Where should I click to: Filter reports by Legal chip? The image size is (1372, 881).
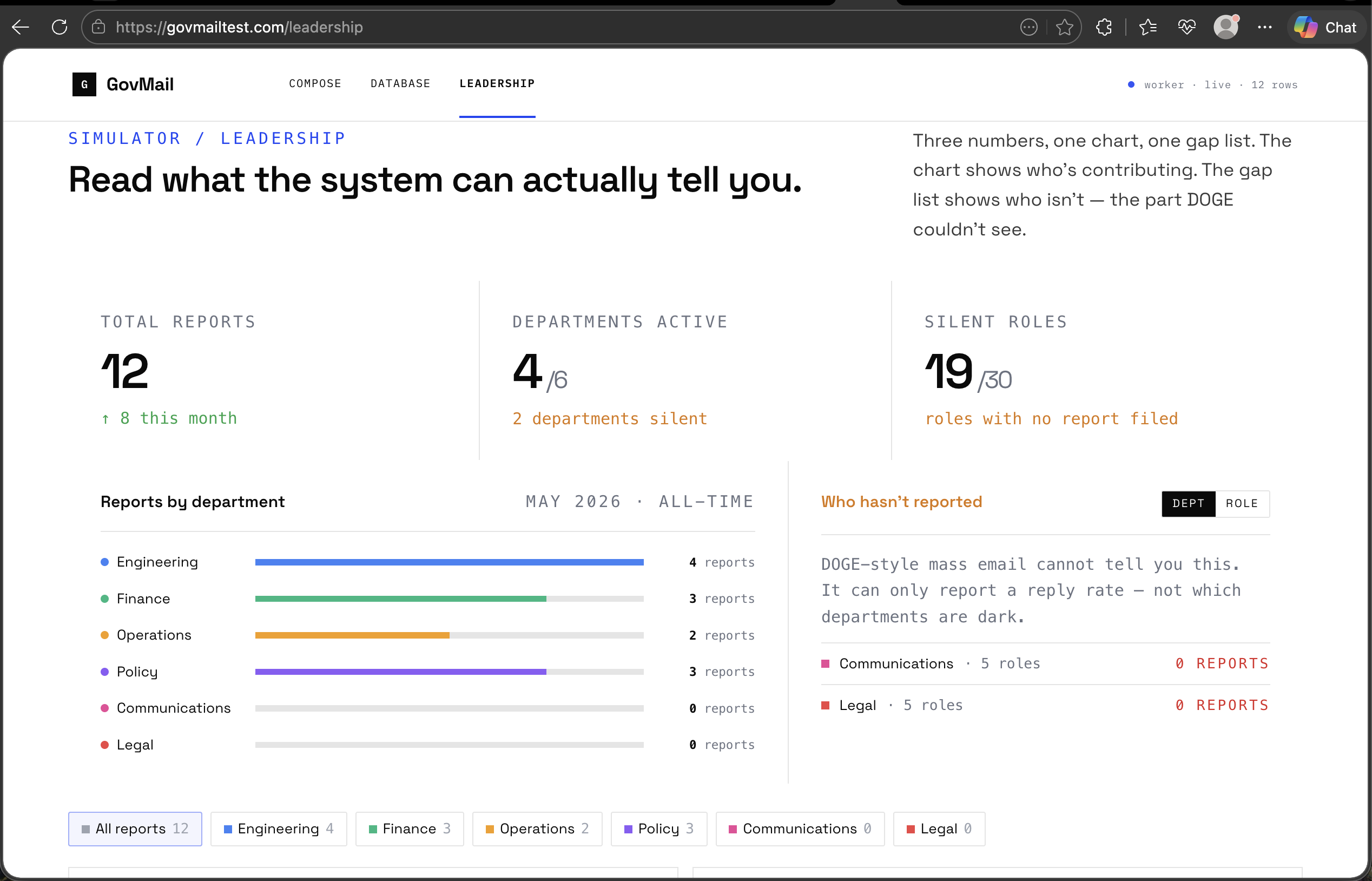939,829
